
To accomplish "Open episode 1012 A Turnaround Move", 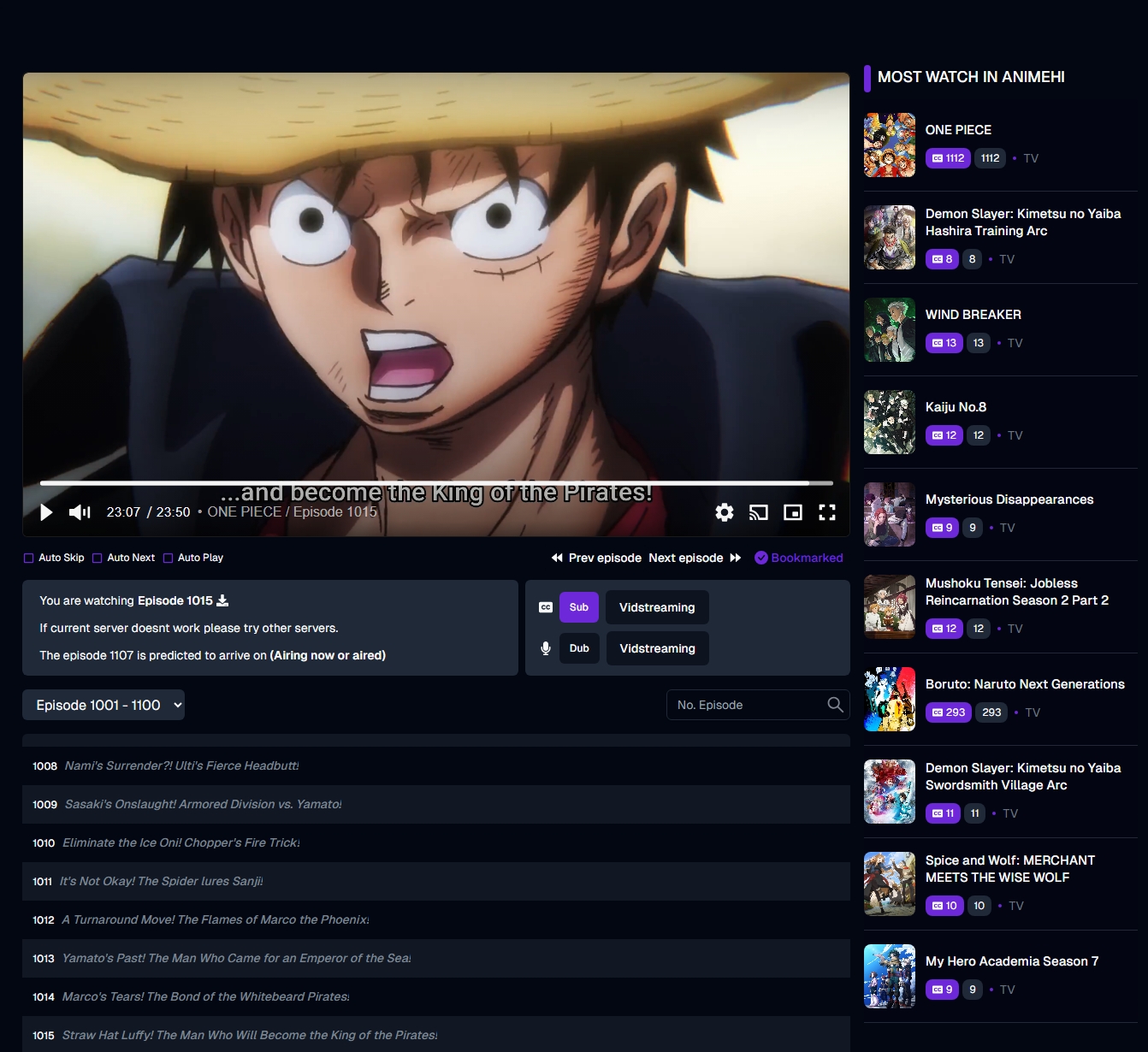I will [436, 919].
